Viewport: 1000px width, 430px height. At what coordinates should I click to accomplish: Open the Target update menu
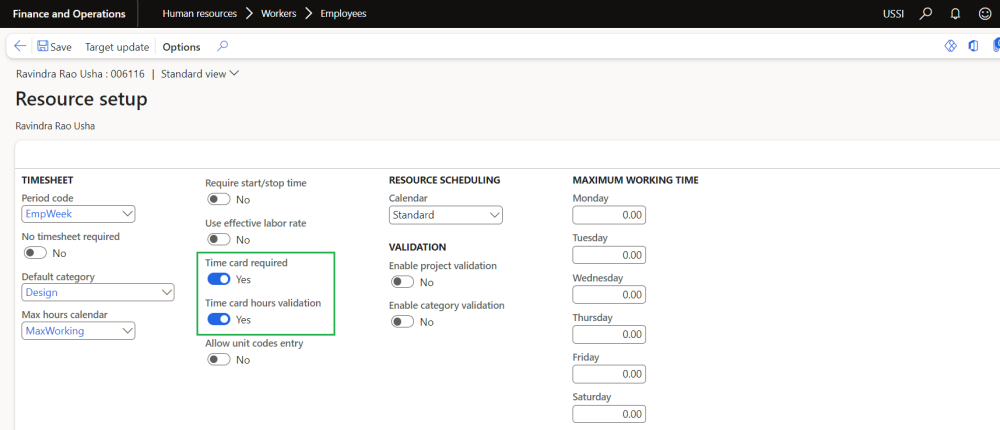[117, 47]
